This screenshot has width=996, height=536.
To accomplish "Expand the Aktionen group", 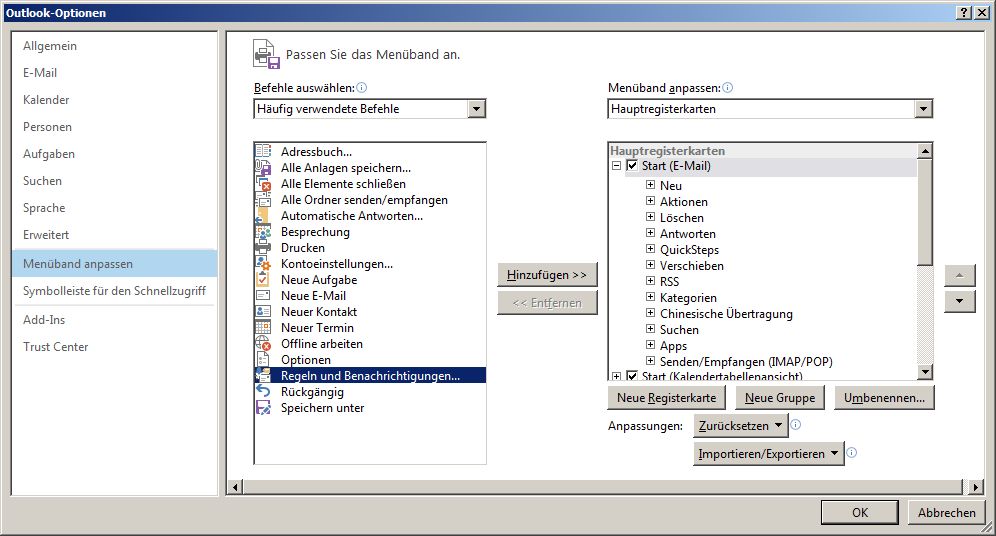I will tap(650, 201).
